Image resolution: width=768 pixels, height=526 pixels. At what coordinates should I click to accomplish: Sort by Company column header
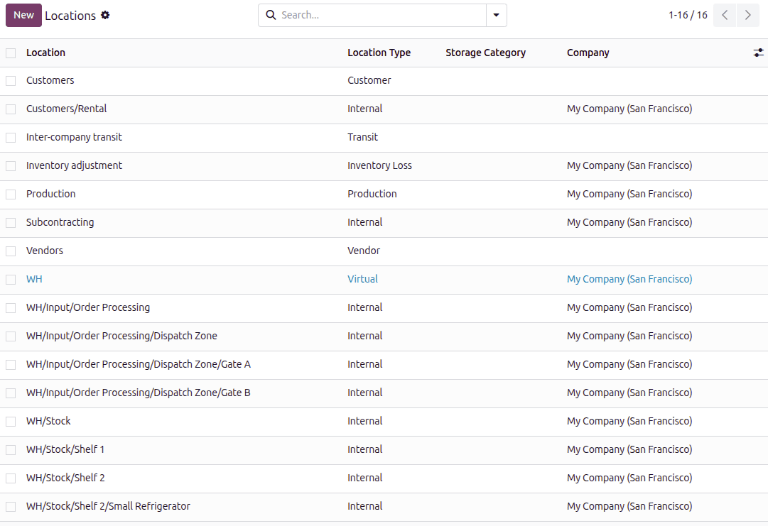(588, 53)
